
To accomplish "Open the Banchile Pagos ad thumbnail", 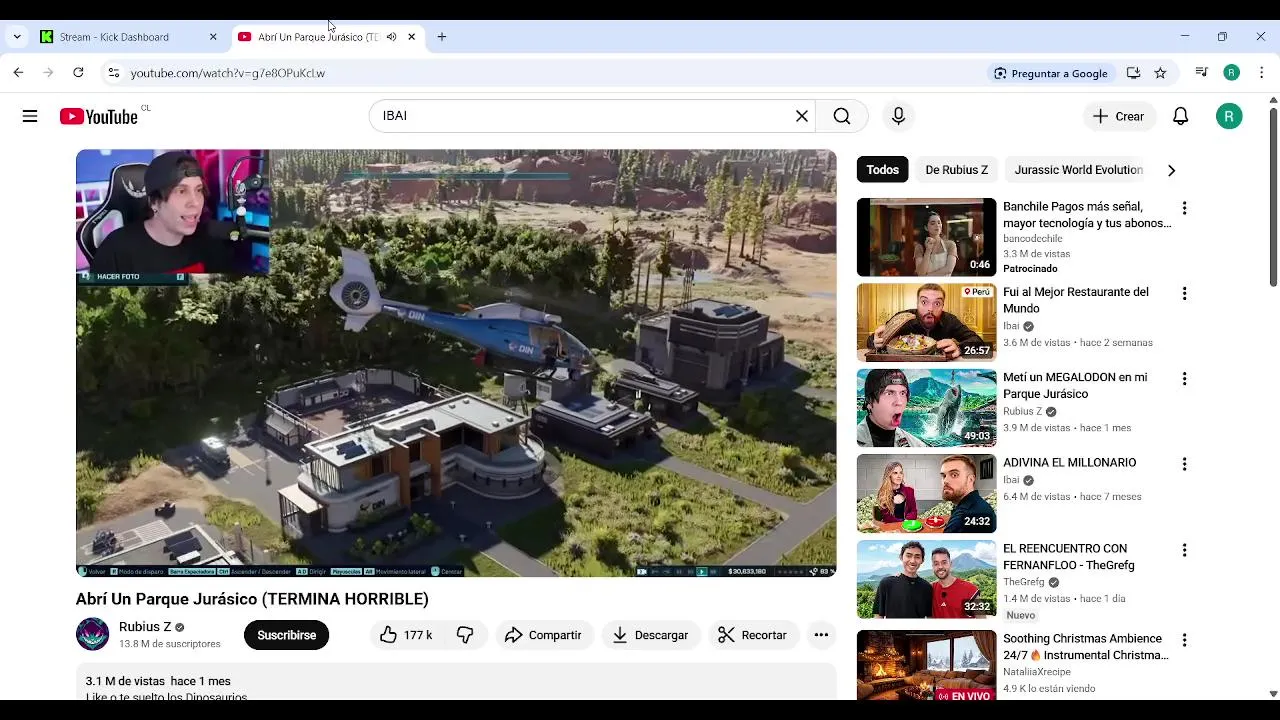I will 926,237.
